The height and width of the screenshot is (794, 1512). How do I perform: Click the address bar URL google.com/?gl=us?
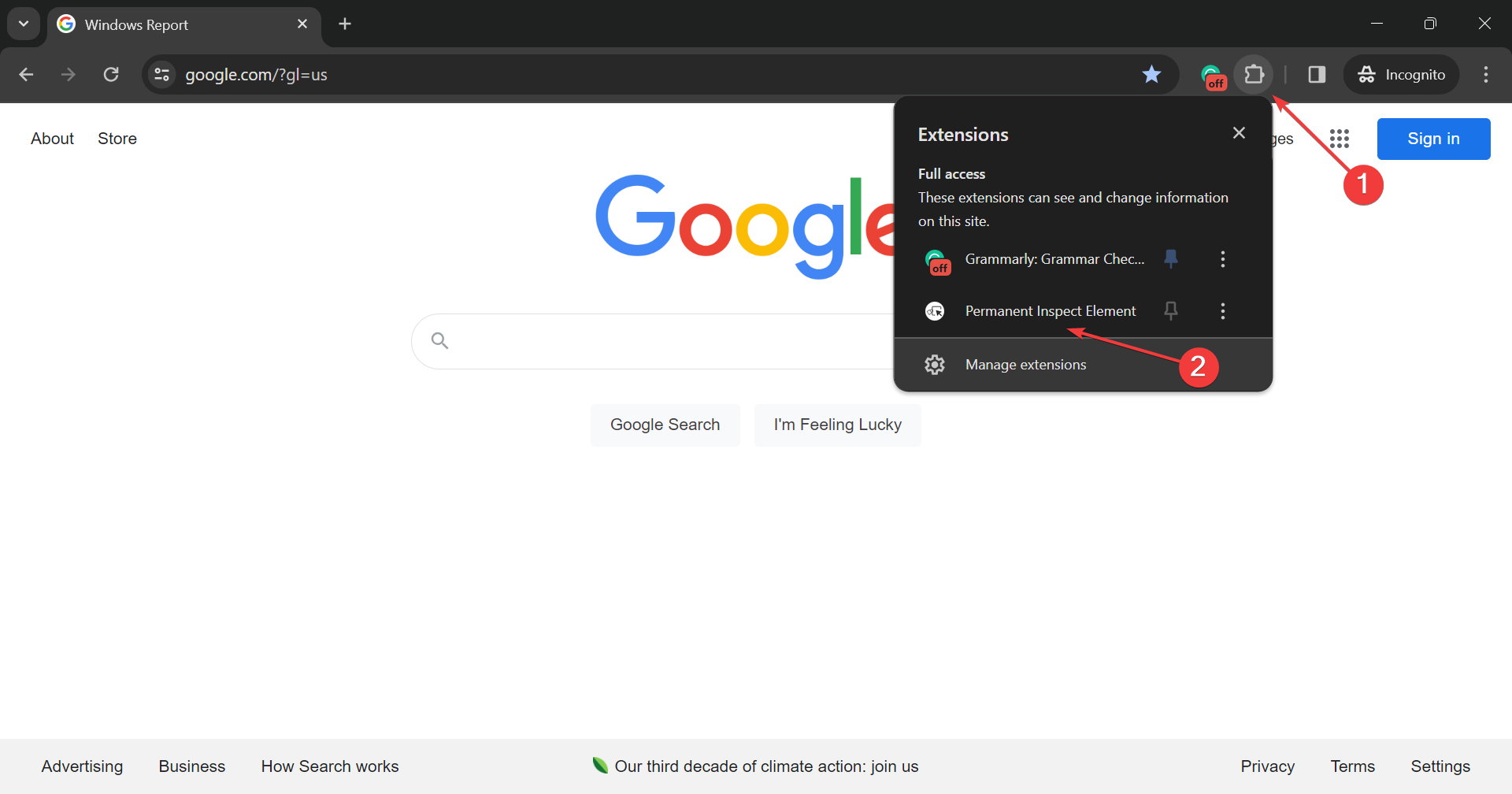(256, 75)
